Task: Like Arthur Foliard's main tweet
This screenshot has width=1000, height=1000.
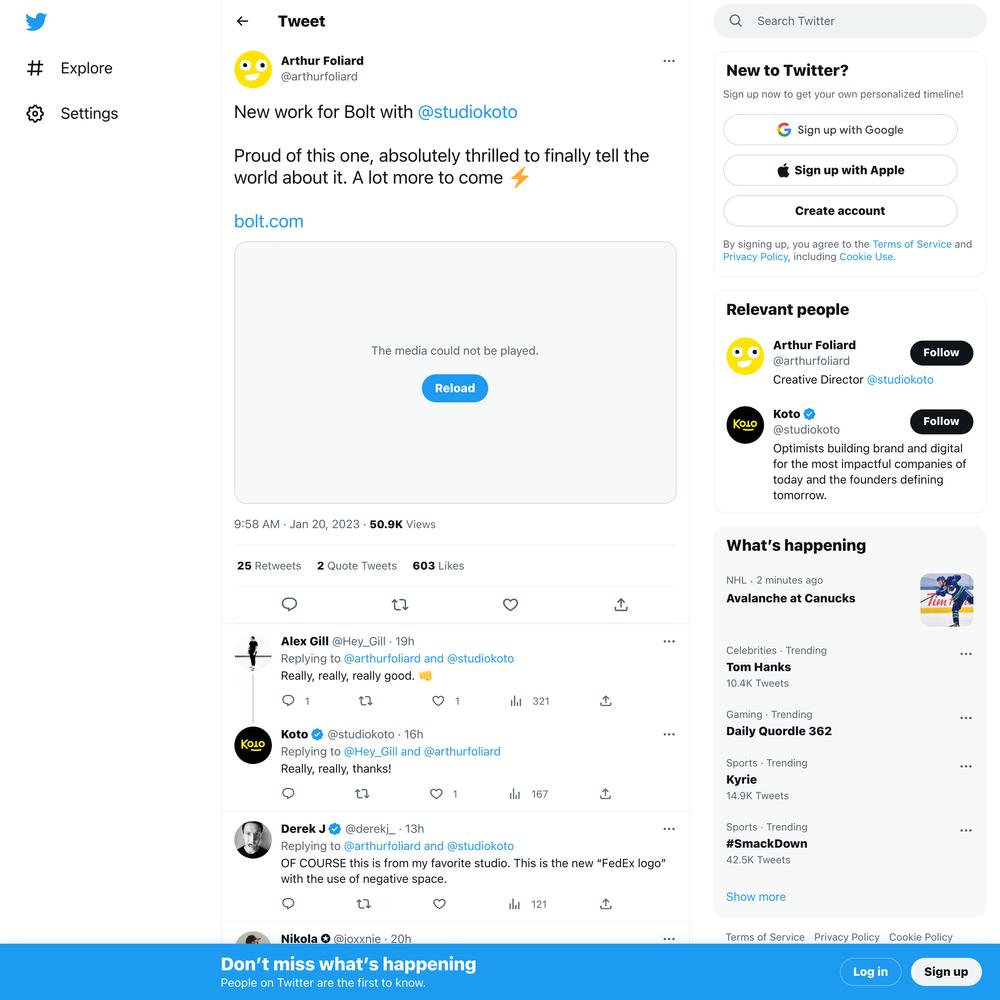Action: pos(510,604)
